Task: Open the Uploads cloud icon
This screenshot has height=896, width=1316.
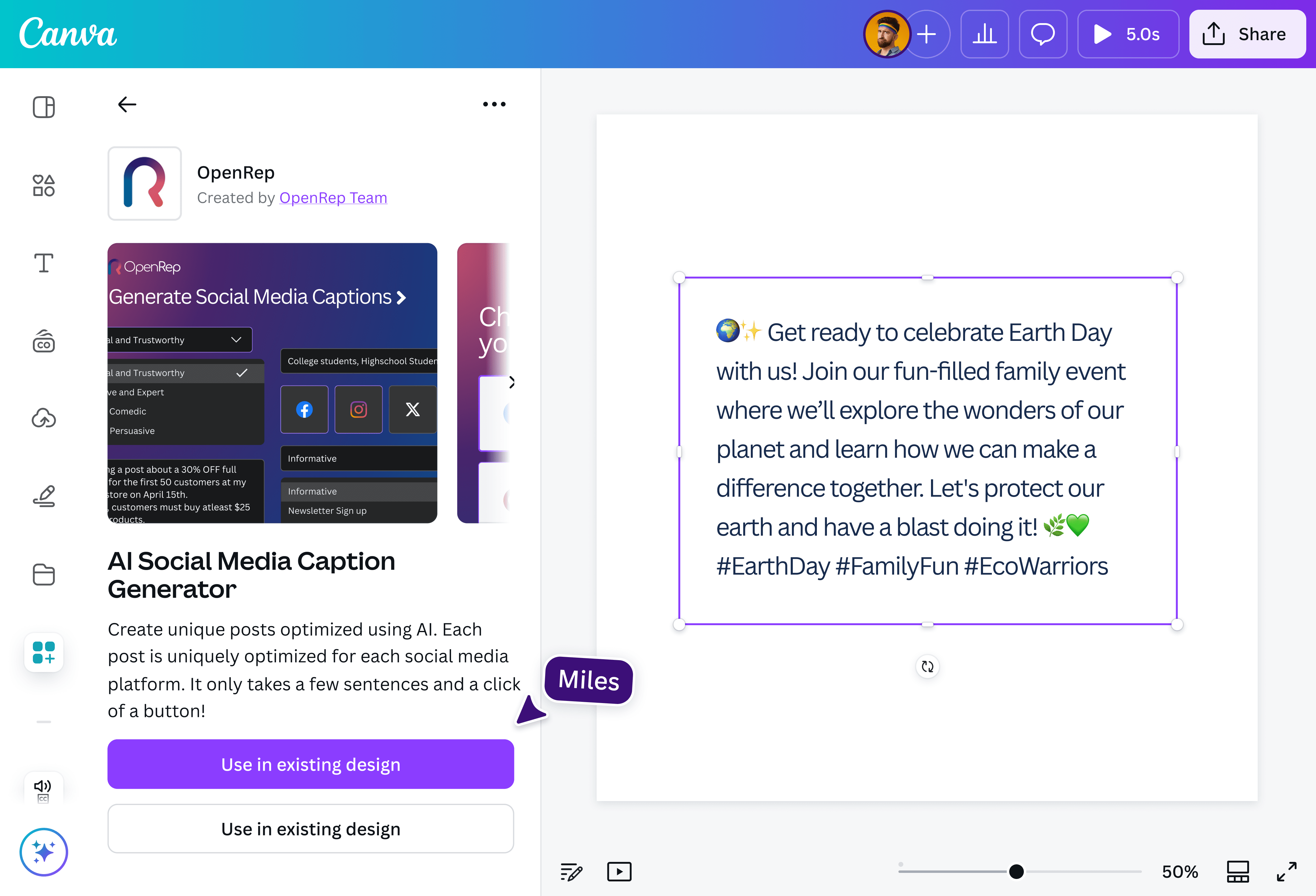Action: tap(44, 418)
